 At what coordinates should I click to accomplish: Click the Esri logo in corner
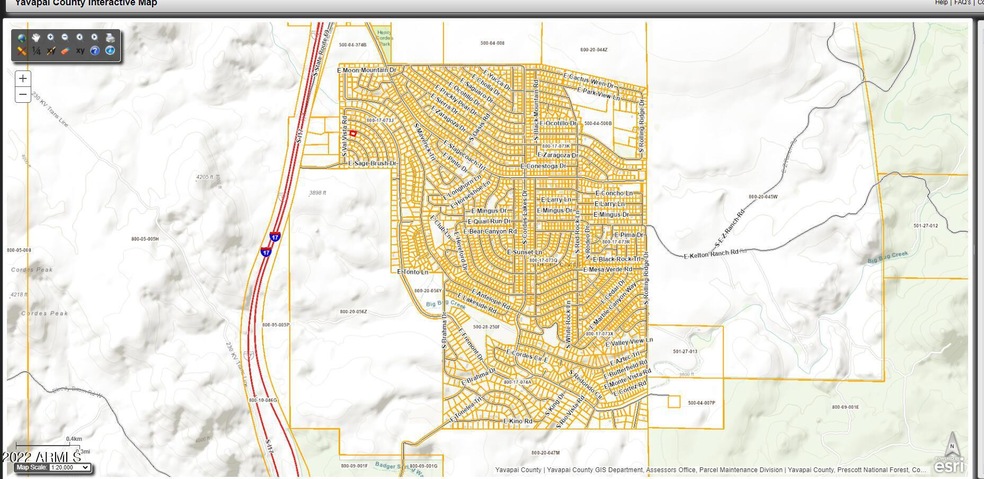tap(950, 463)
